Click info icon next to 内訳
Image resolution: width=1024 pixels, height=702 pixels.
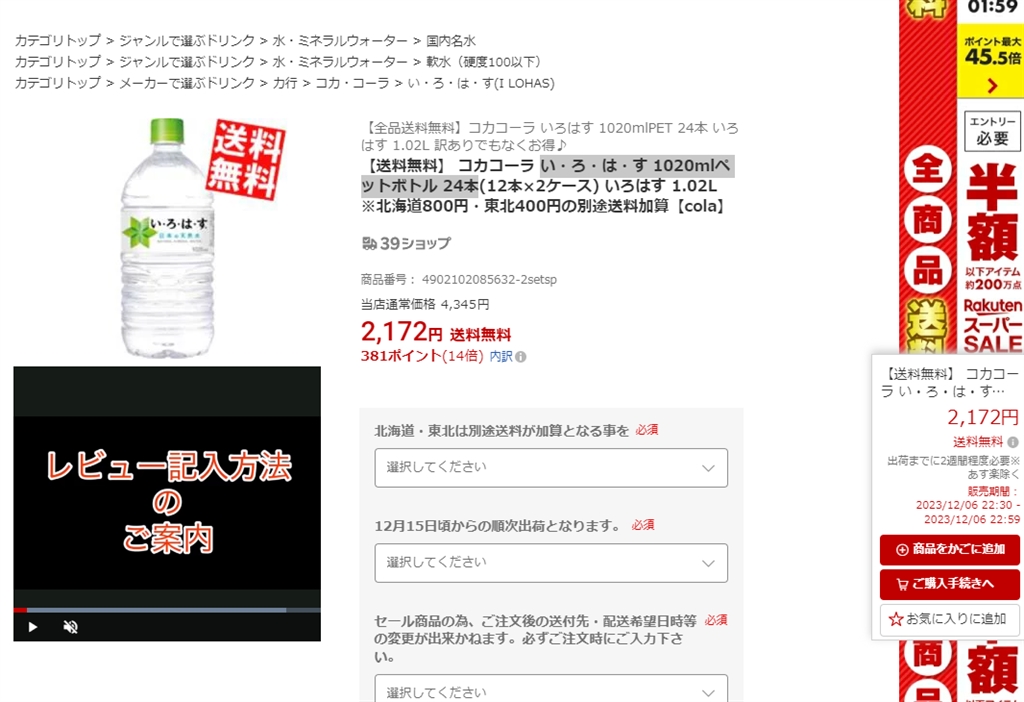[520, 357]
